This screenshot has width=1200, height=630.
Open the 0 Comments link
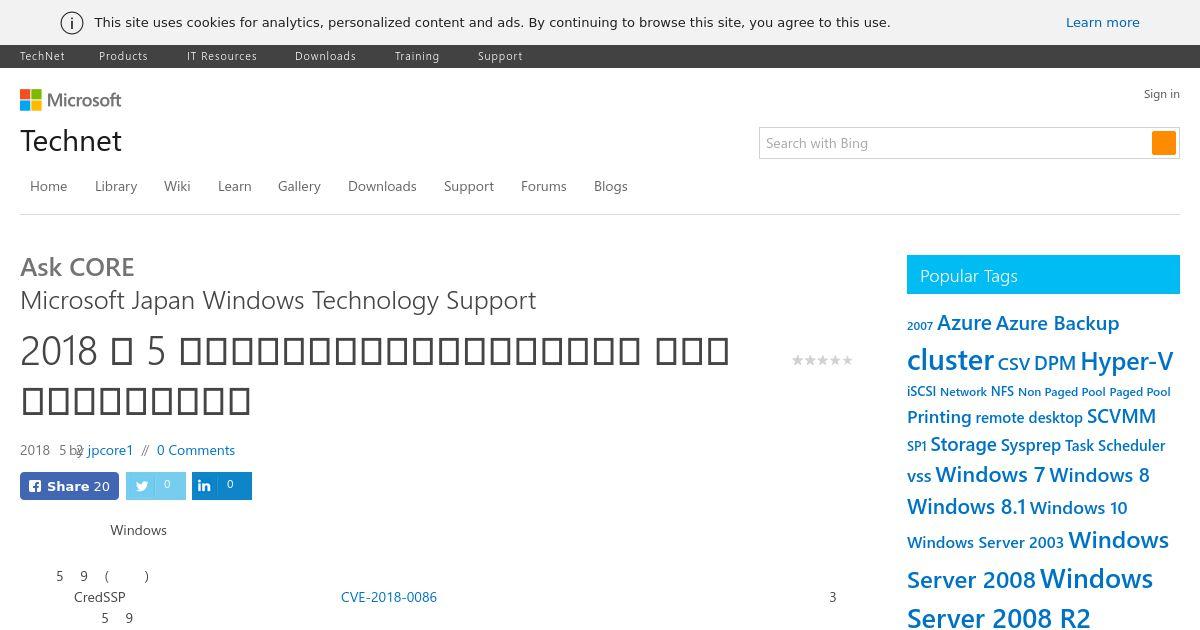click(x=196, y=450)
